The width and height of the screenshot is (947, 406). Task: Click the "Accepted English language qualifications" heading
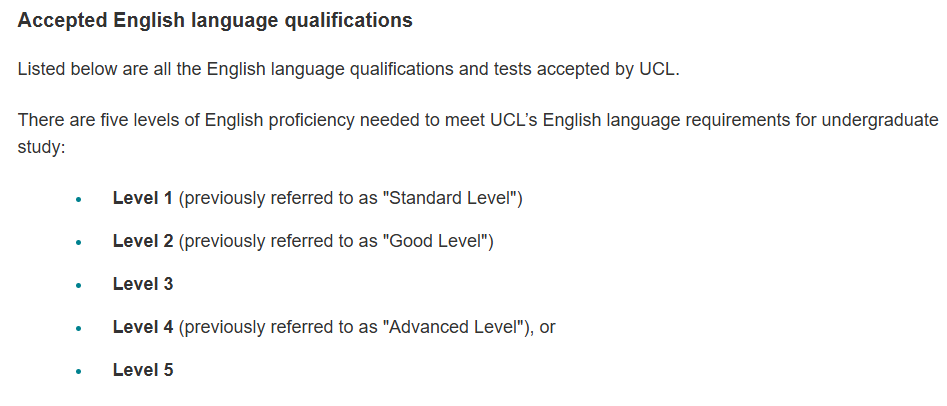tap(215, 20)
